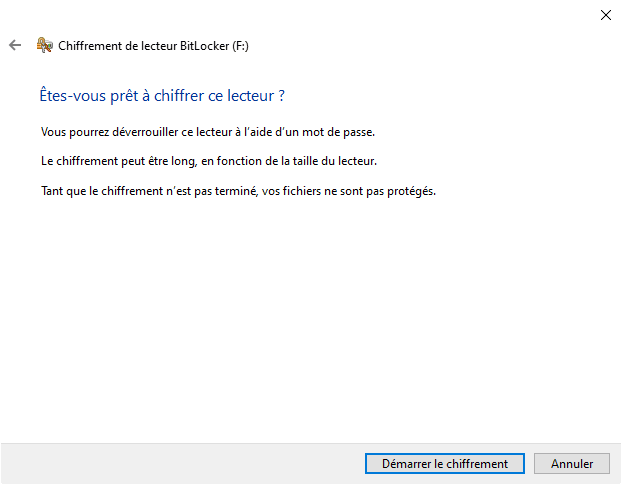Click the line starting with Tant que le chiffrement
The width and height of the screenshot is (622, 485).
click(239, 190)
